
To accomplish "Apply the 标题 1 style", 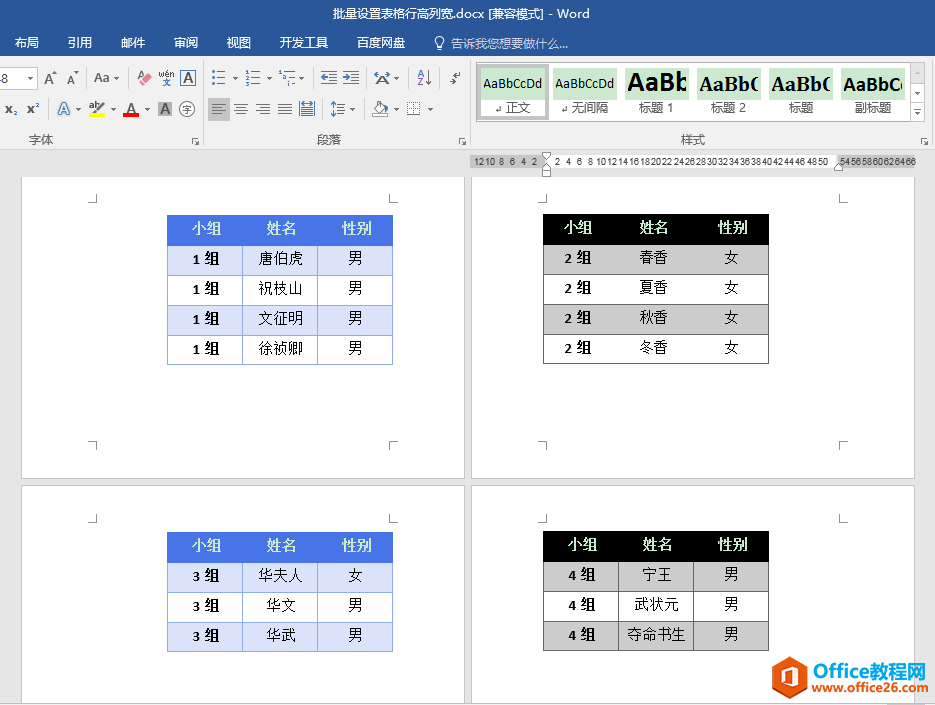I will 657,92.
